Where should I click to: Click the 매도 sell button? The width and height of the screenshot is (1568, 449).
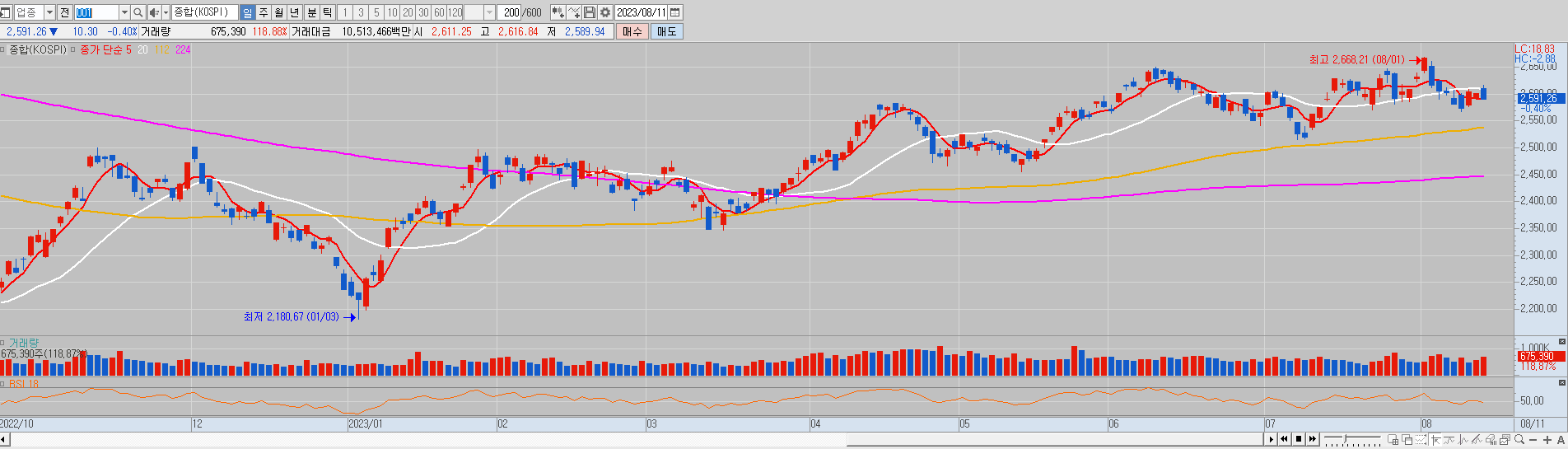pyautogui.click(x=666, y=31)
